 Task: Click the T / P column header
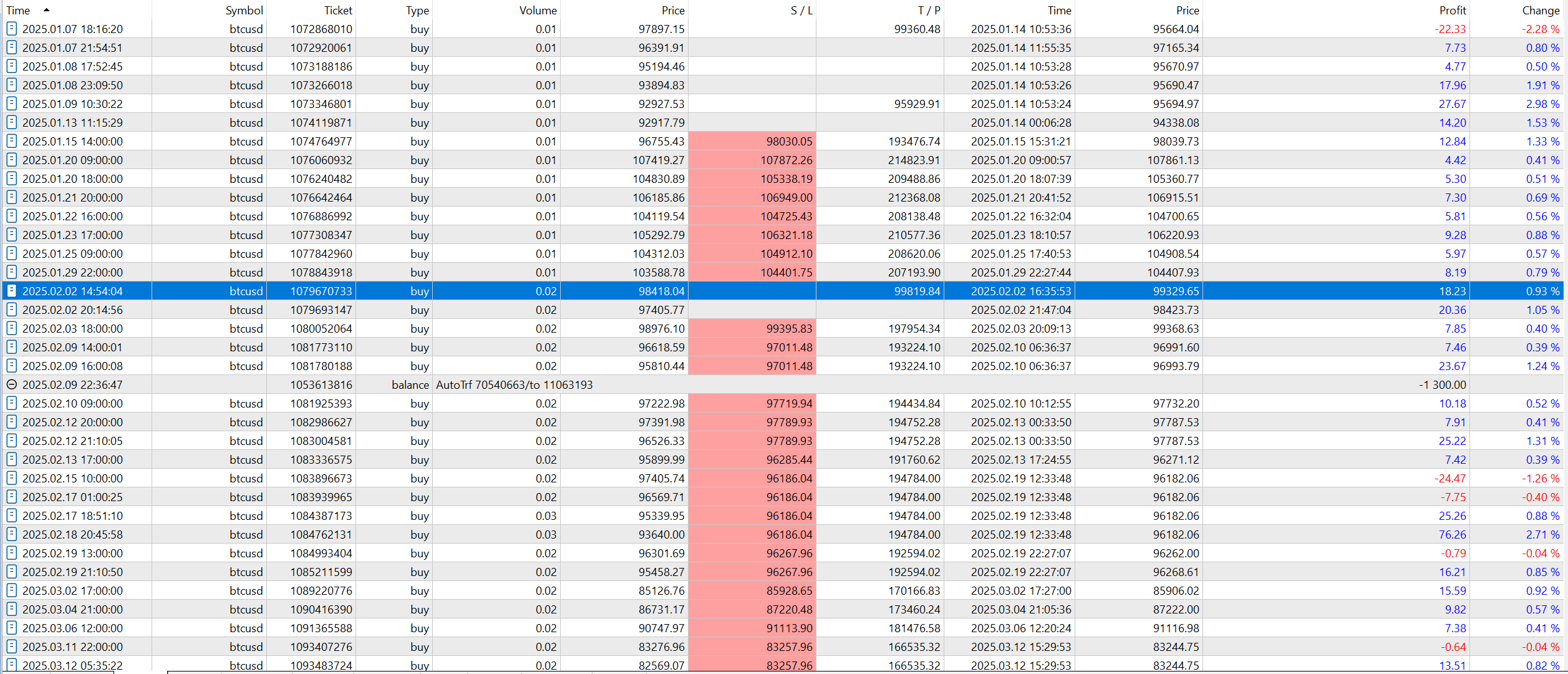[929, 10]
